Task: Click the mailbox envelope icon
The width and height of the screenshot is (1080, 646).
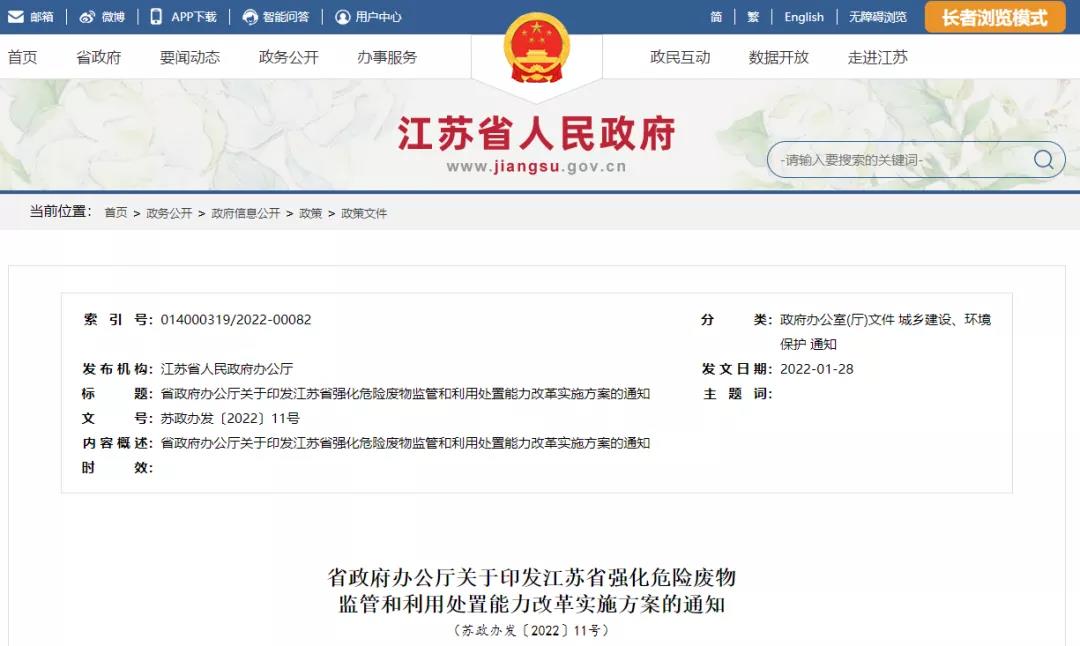Action: [16, 17]
